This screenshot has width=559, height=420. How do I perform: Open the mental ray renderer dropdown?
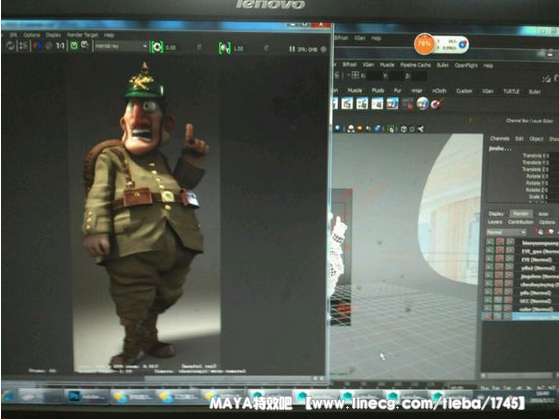(x=120, y=46)
